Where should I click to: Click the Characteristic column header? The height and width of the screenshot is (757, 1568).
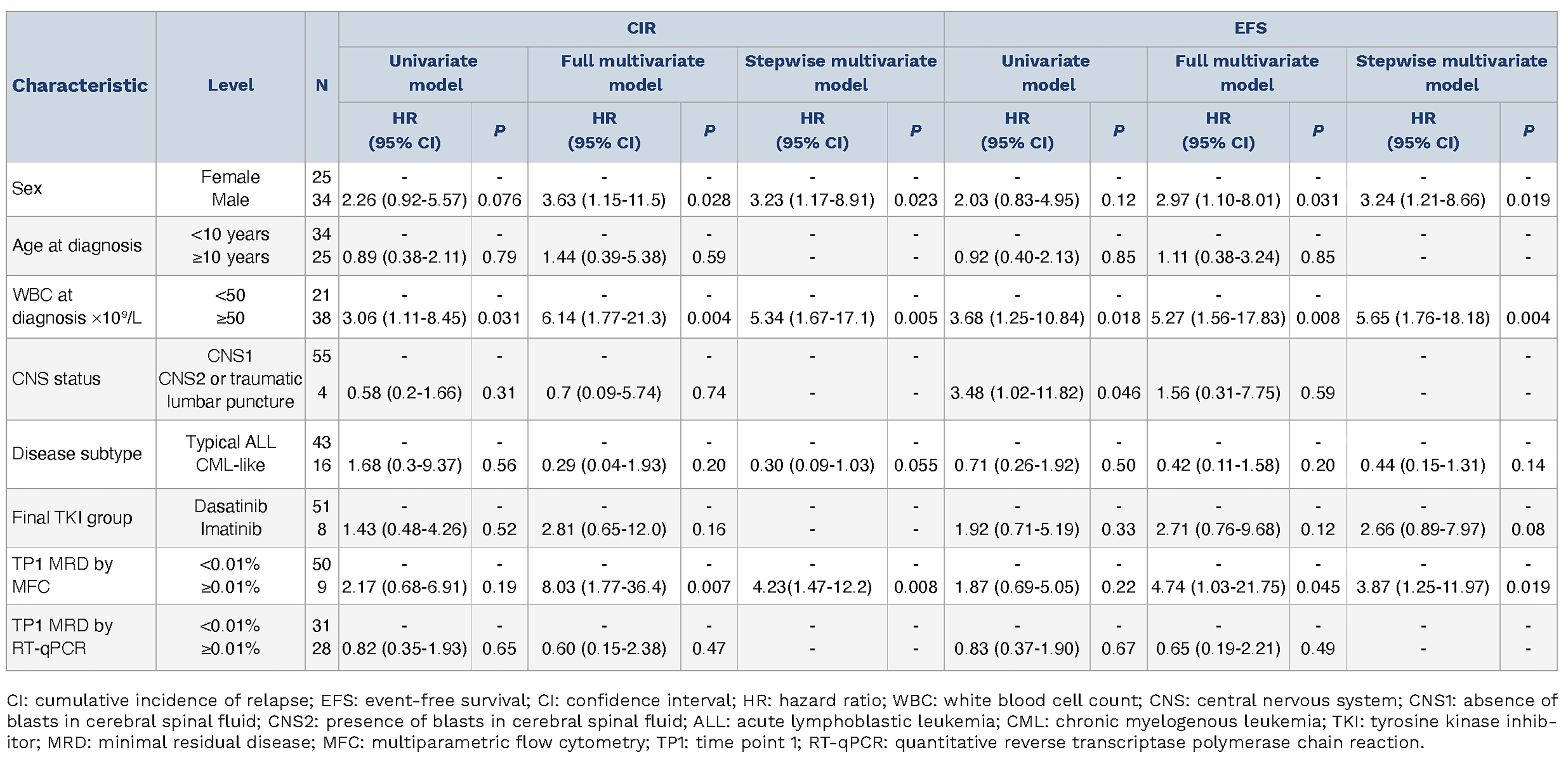click(80, 85)
